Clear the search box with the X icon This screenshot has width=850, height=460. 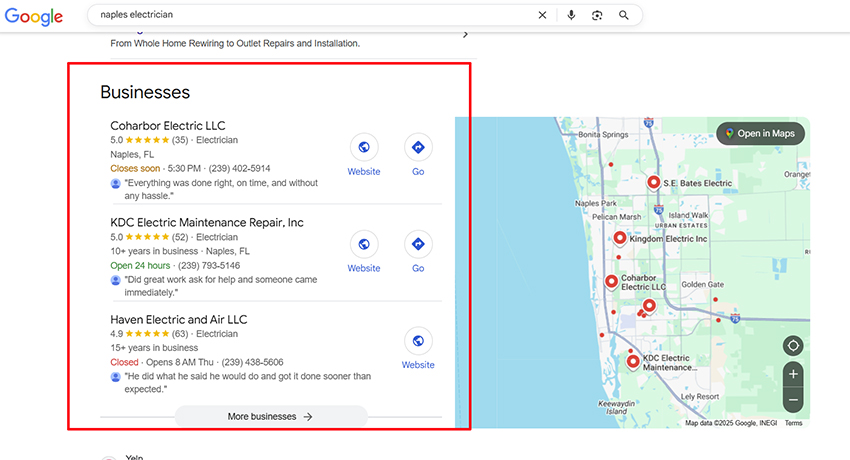point(542,15)
